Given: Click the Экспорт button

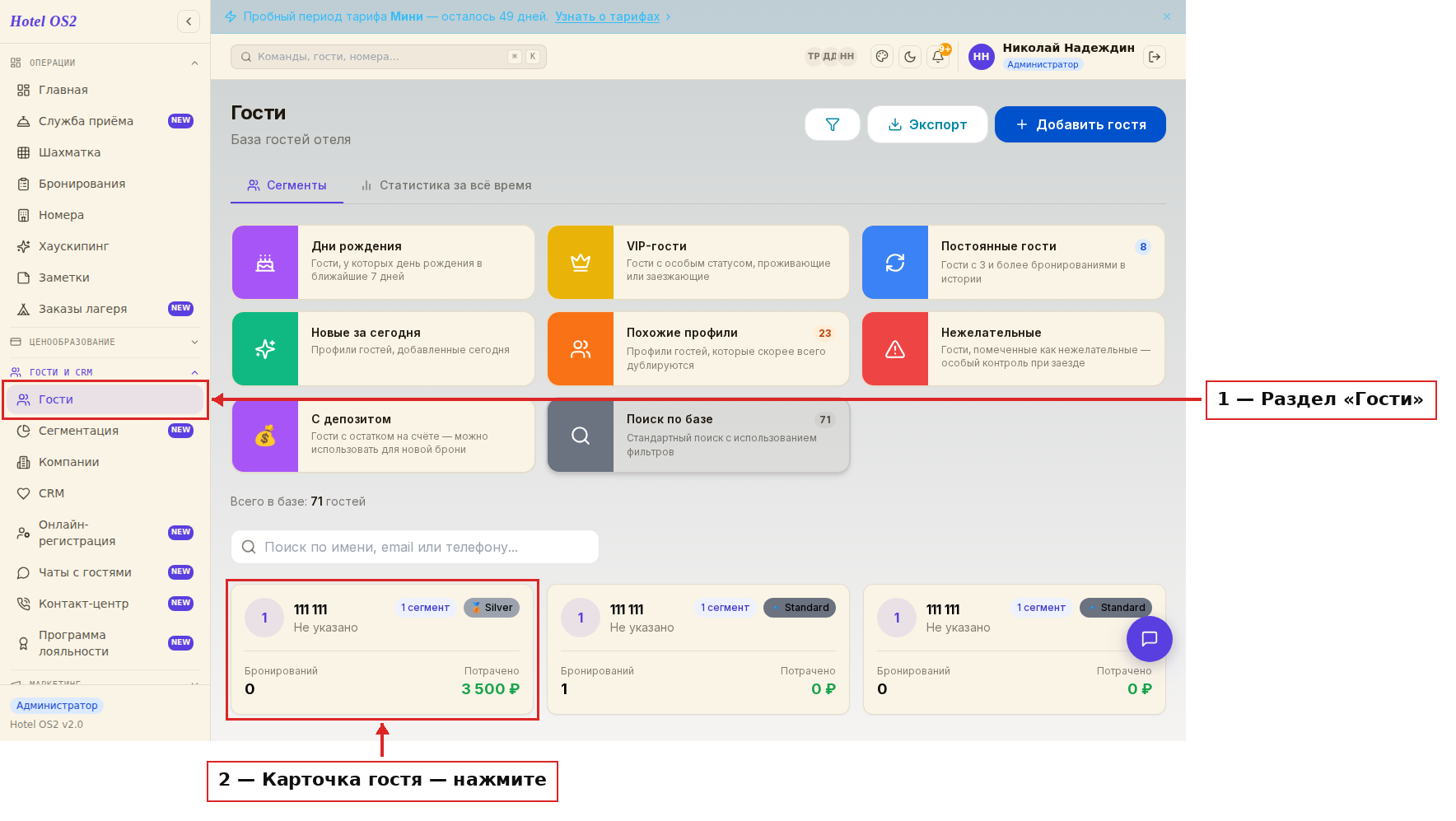Looking at the screenshot, I should click(927, 124).
